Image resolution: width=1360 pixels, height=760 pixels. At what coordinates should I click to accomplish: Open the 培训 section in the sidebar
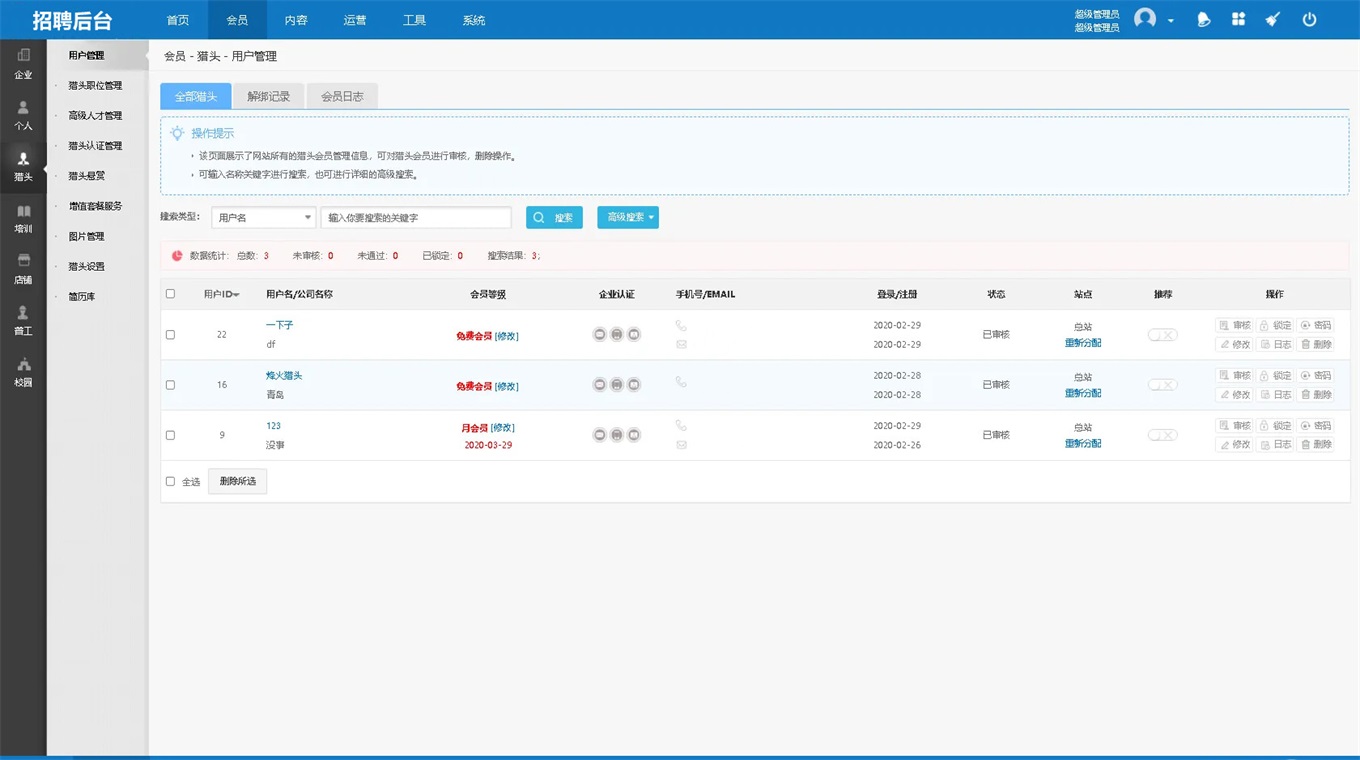click(23, 218)
